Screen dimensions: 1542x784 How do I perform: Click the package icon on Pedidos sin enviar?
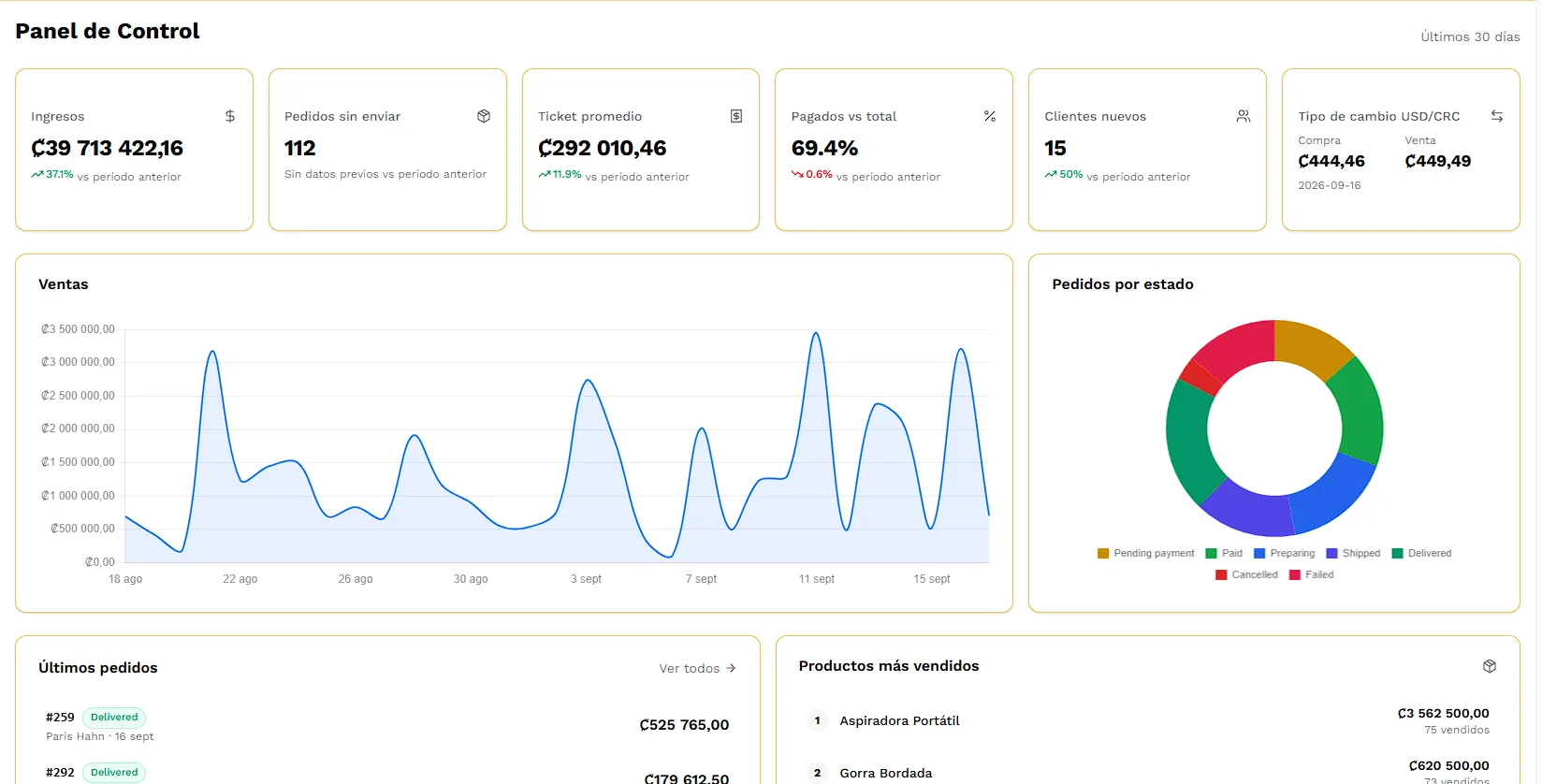point(484,116)
